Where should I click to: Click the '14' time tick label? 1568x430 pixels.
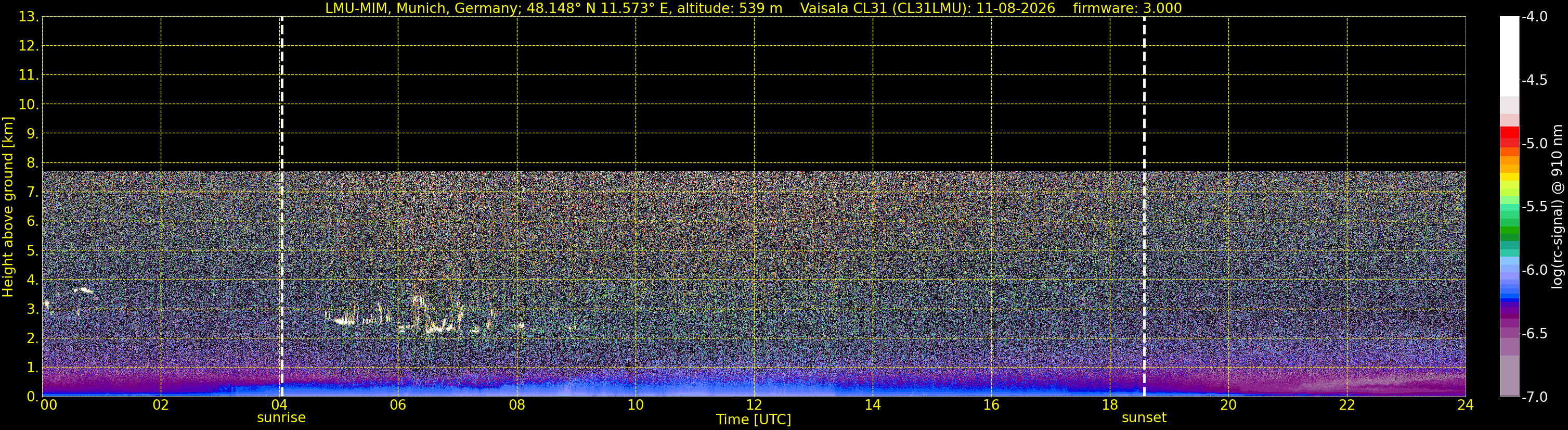873,406
